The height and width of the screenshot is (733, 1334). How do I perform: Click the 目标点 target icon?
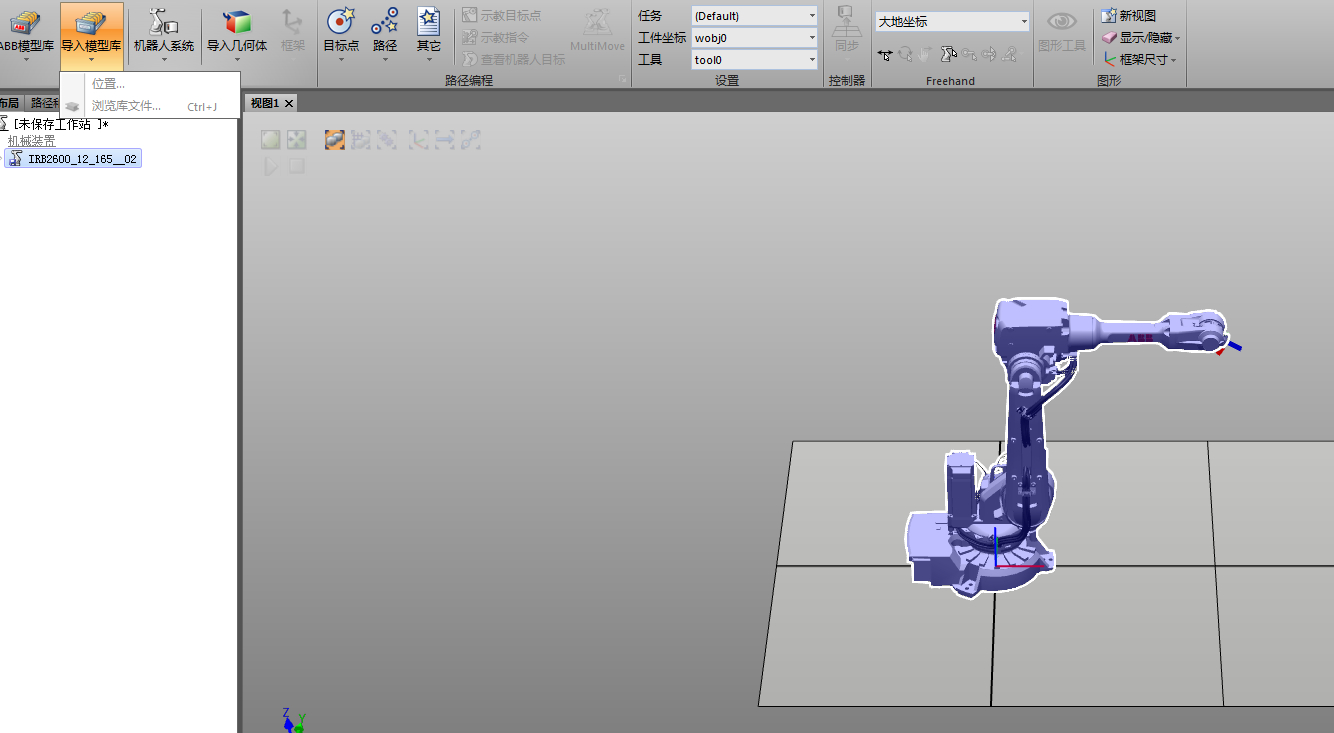coord(341,22)
